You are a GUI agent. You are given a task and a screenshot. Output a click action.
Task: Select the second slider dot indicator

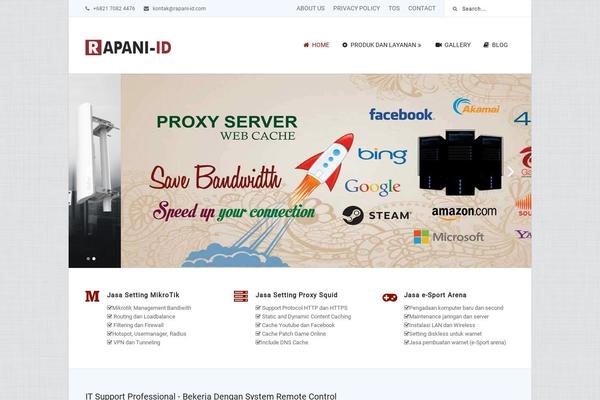tap(94, 259)
